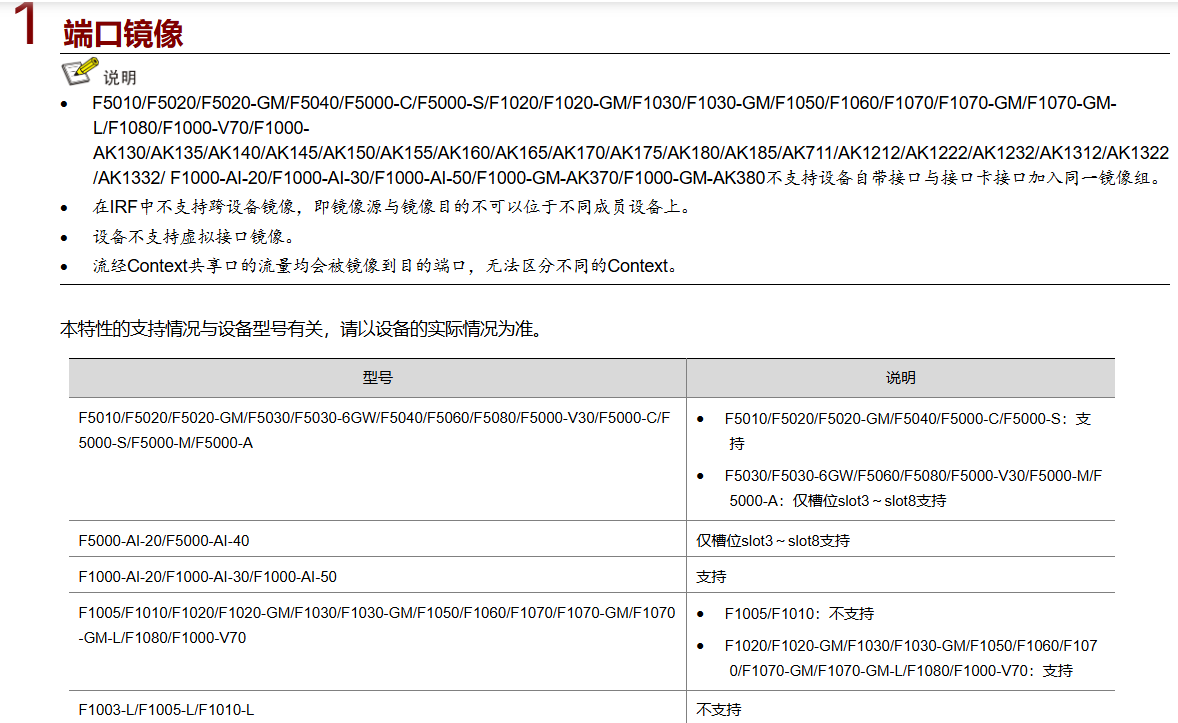
Task: Click the 说明 note label
Action: 119,77
